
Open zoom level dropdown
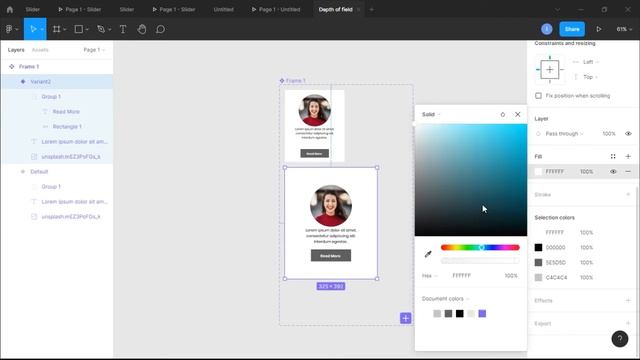pyautogui.click(x=624, y=29)
